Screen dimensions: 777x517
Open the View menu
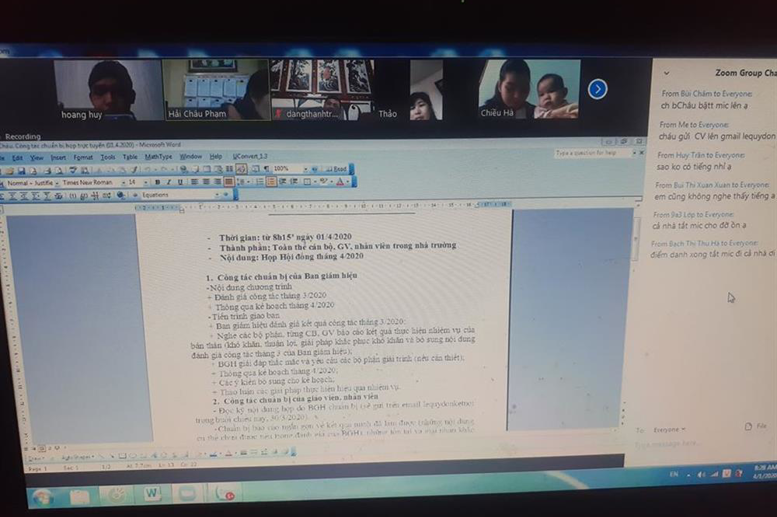37,158
